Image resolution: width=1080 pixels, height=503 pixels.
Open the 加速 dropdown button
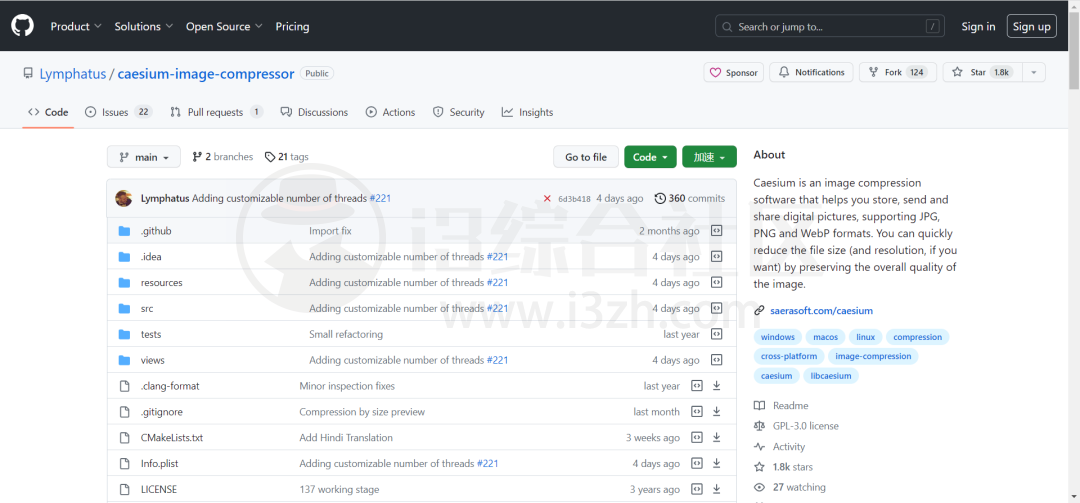tap(709, 157)
